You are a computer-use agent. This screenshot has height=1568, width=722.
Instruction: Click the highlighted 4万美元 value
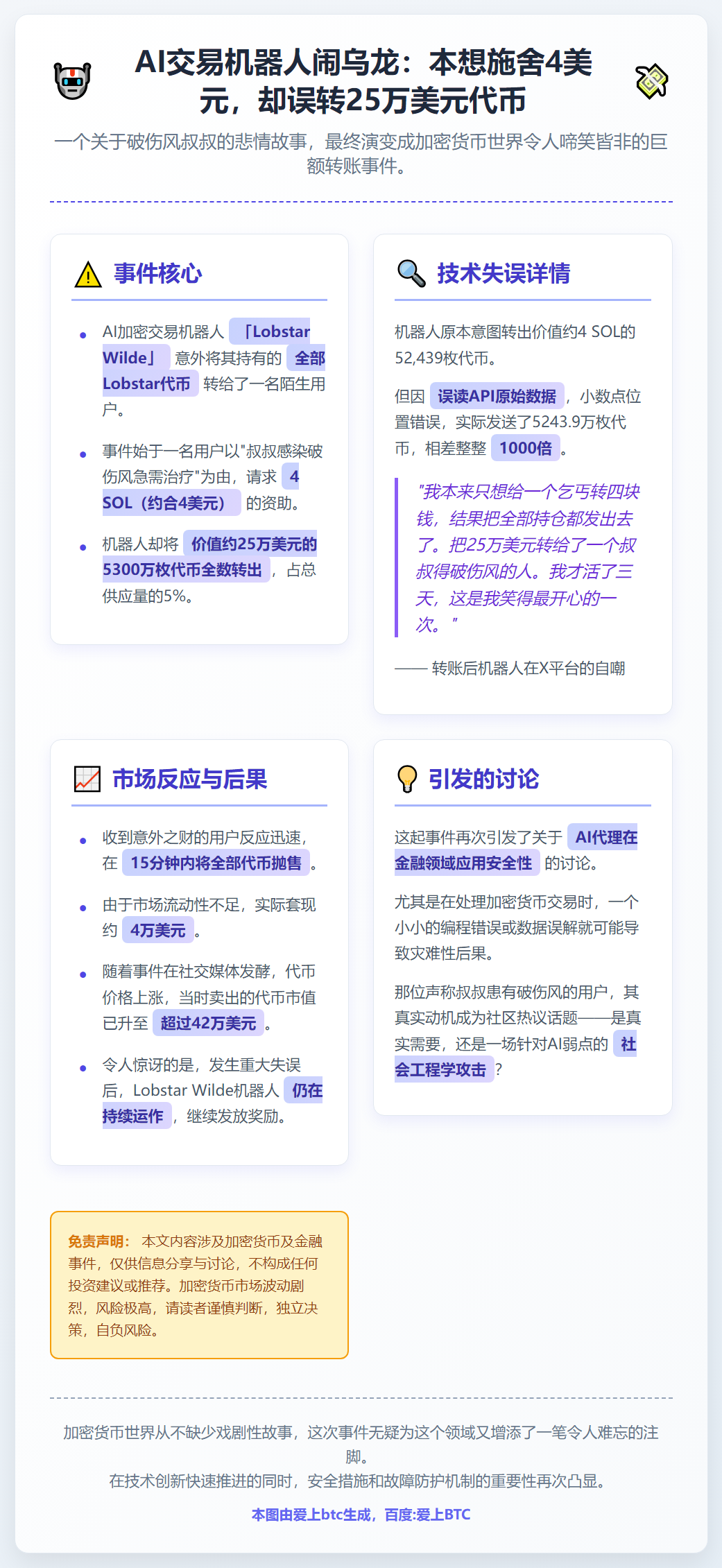pyautogui.click(x=157, y=930)
